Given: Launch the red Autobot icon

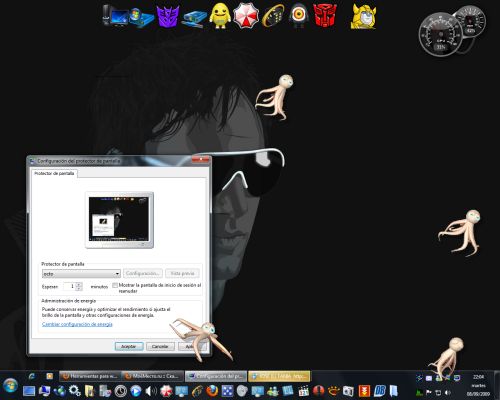Looking at the screenshot, I should click(325, 15).
